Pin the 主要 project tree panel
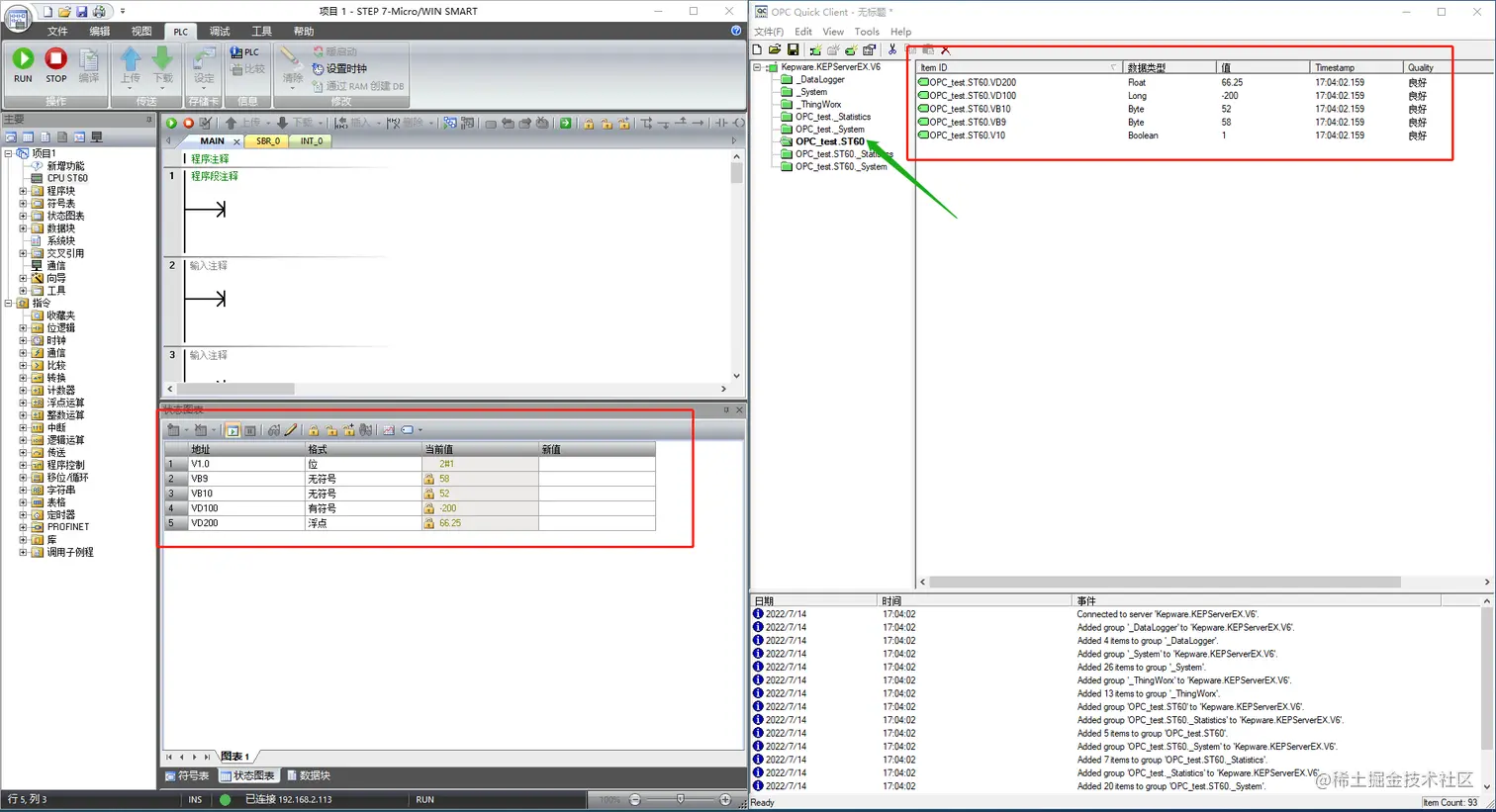This screenshot has height=812, width=1496. [x=149, y=119]
